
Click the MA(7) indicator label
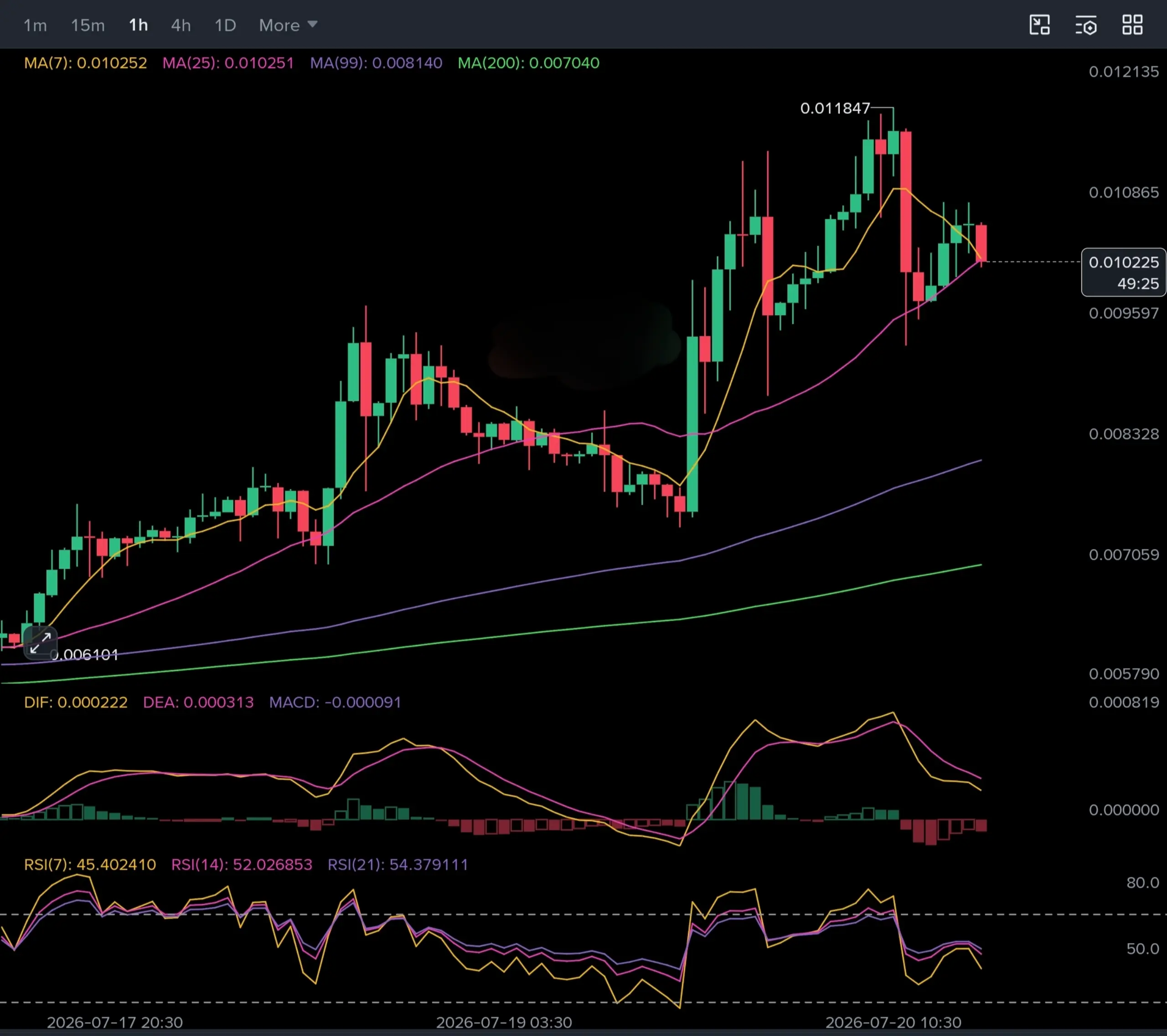[x=86, y=63]
